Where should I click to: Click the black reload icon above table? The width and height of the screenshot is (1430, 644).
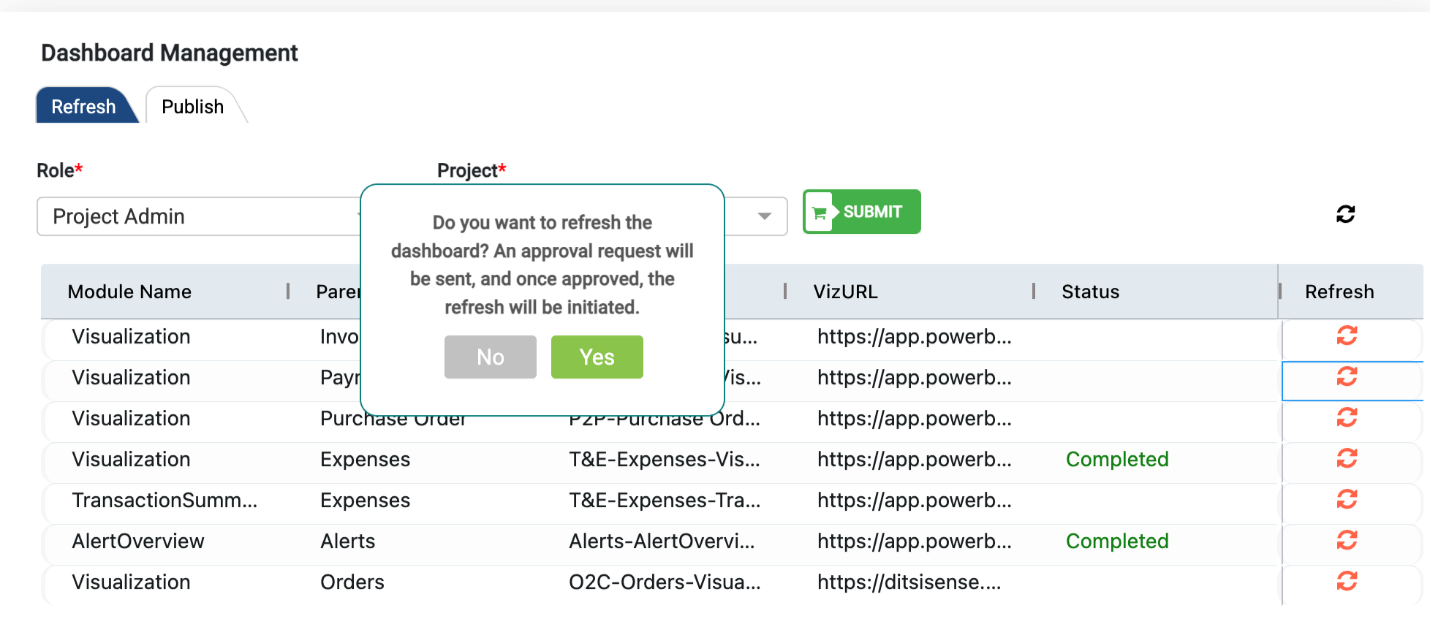tap(1346, 214)
